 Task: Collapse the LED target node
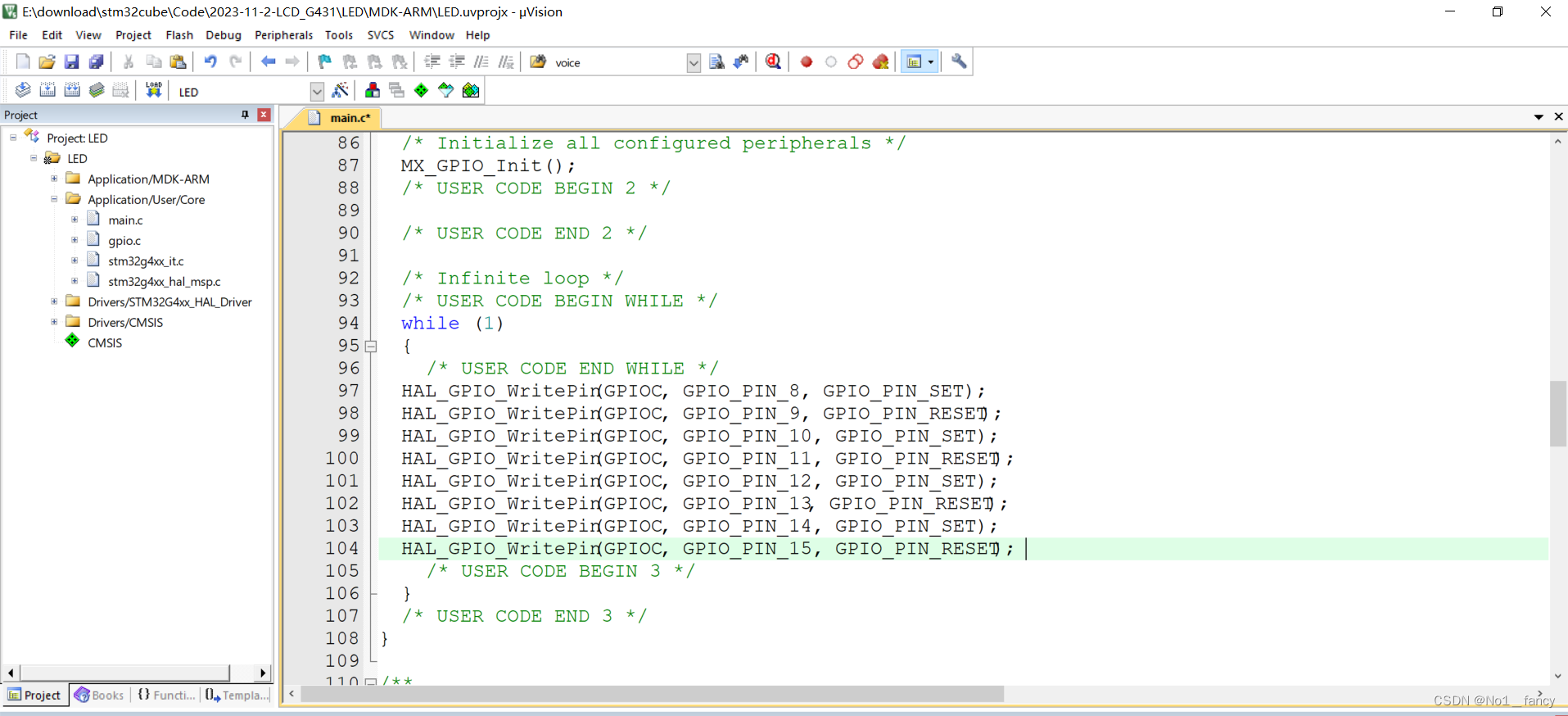coord(34,158)
